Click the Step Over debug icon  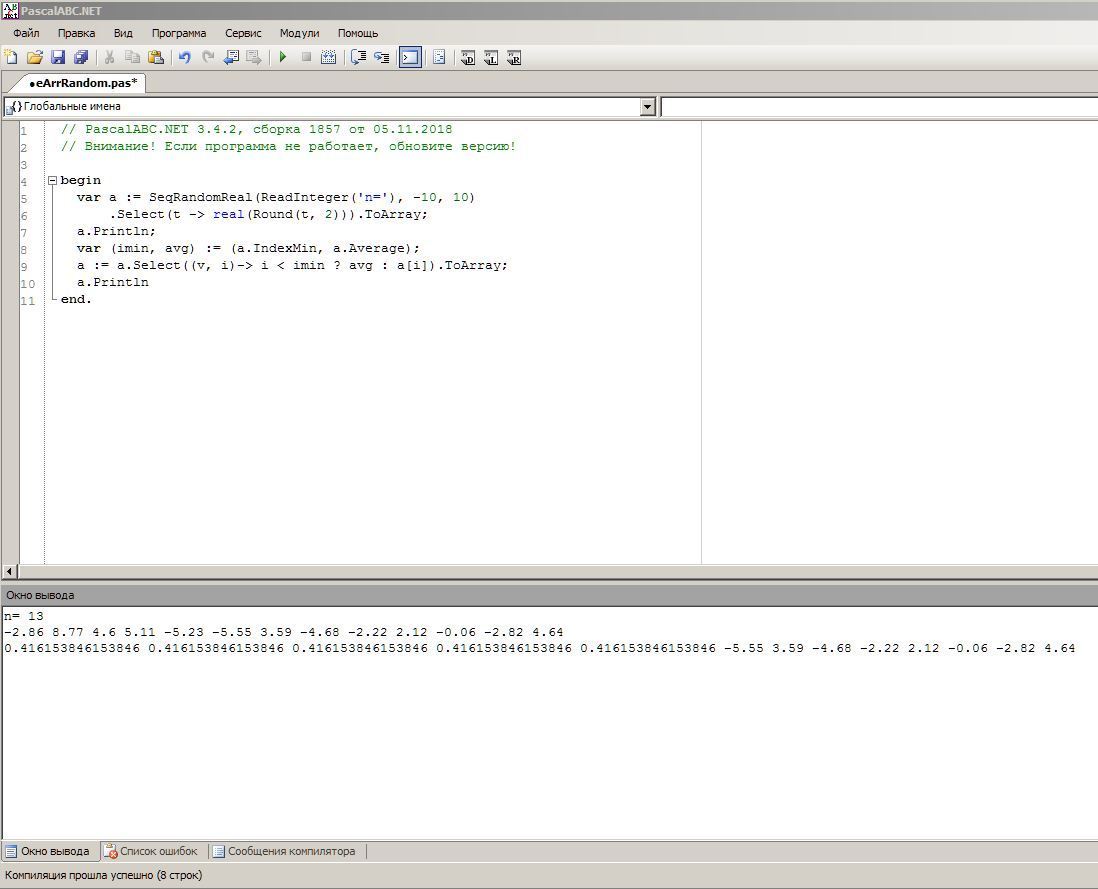click(358, 58)
